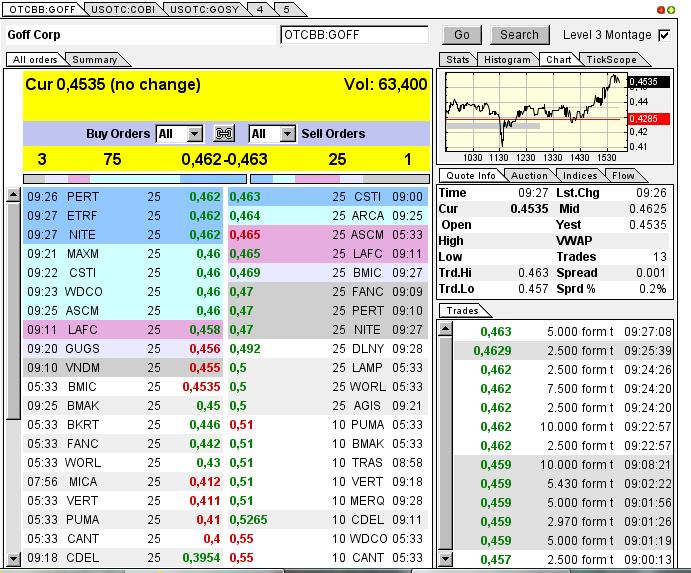Viewport: 691px width, 573px height.
Task: Click the Go button
Action: coord(462,35)
